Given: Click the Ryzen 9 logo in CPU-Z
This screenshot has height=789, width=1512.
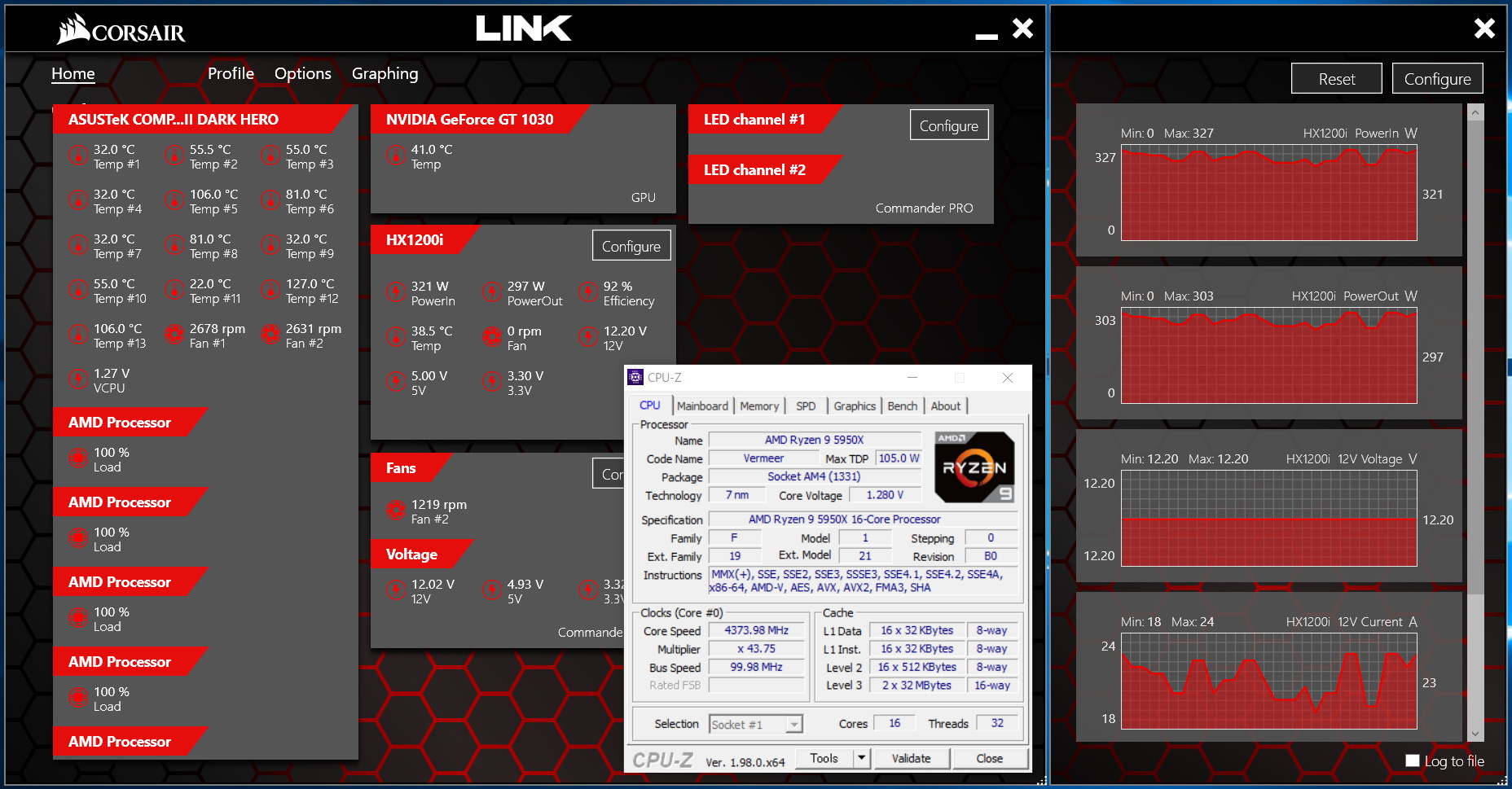Looking at the screenshot, I should (974, 467).
